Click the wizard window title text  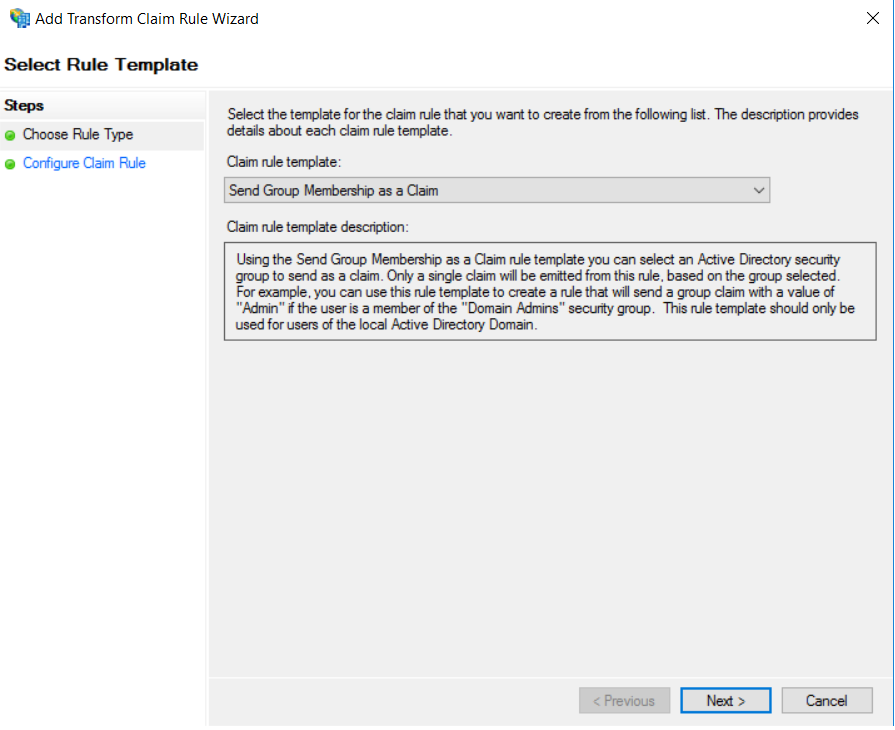point(146,18)
